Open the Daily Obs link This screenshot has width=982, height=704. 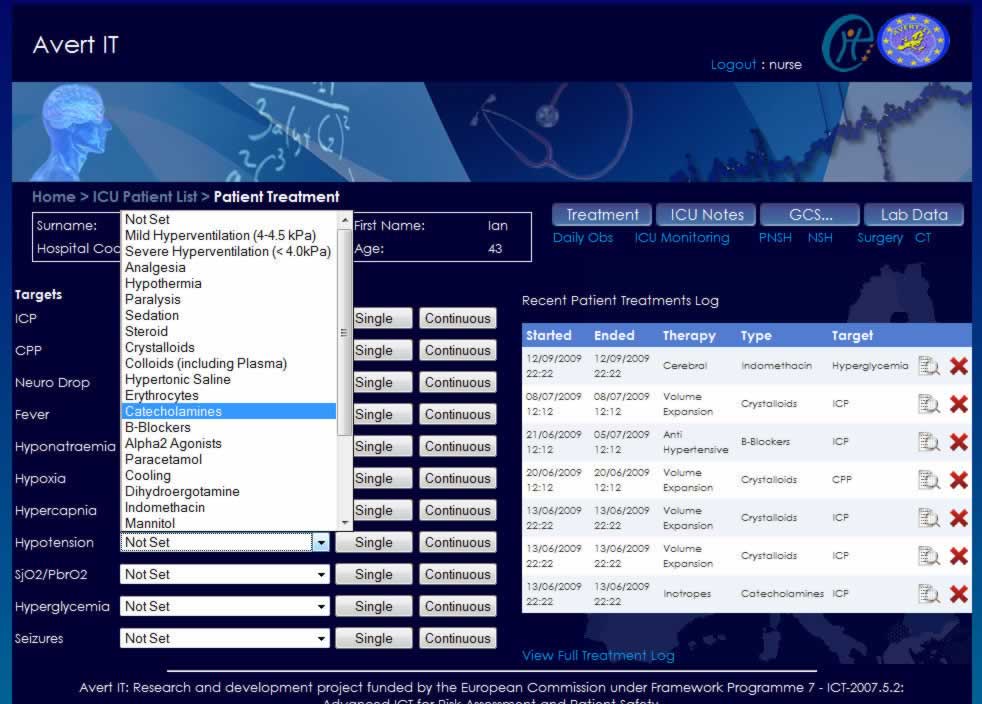pyautogui.click(x=582, y=238)
